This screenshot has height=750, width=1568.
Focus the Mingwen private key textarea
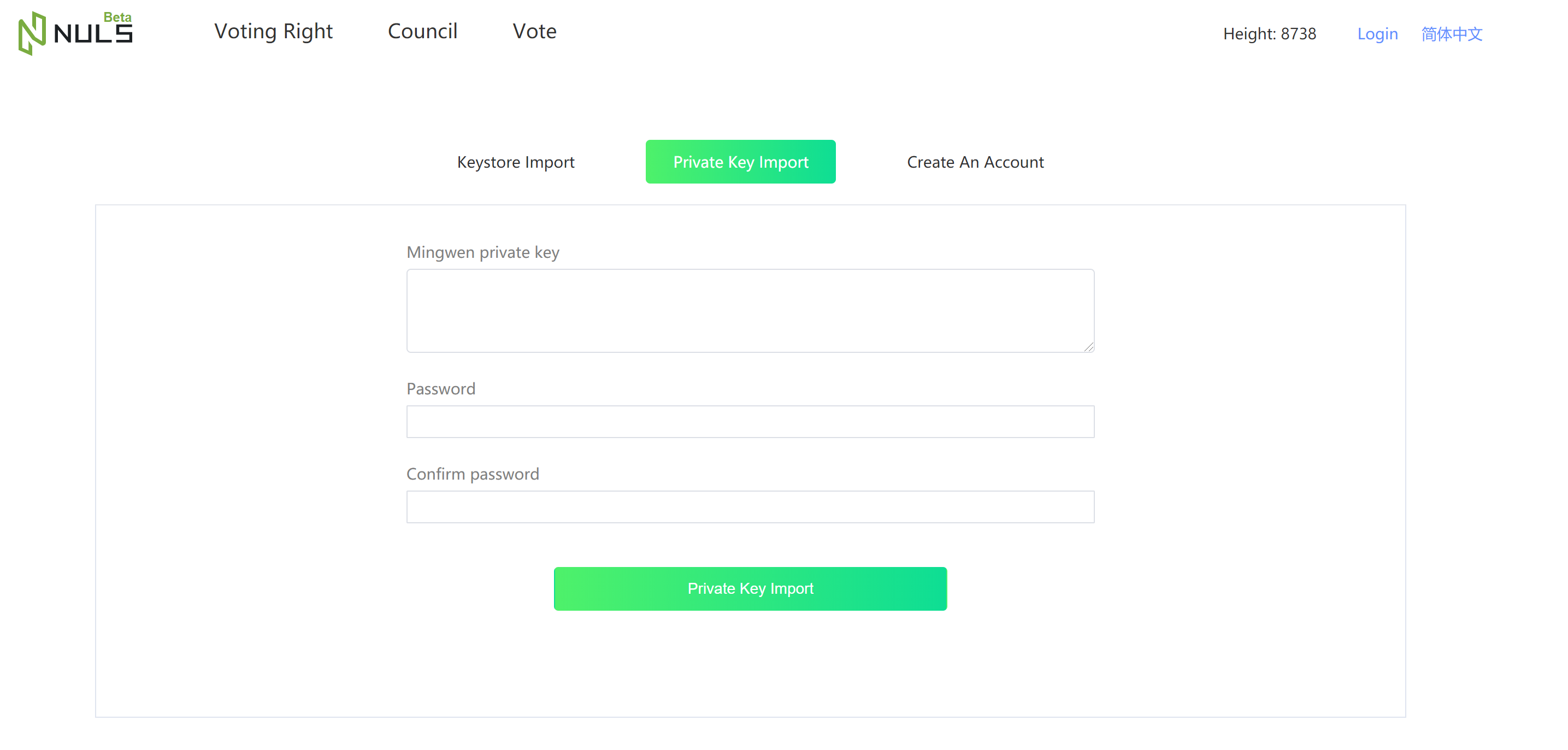(x=751, y=311)
